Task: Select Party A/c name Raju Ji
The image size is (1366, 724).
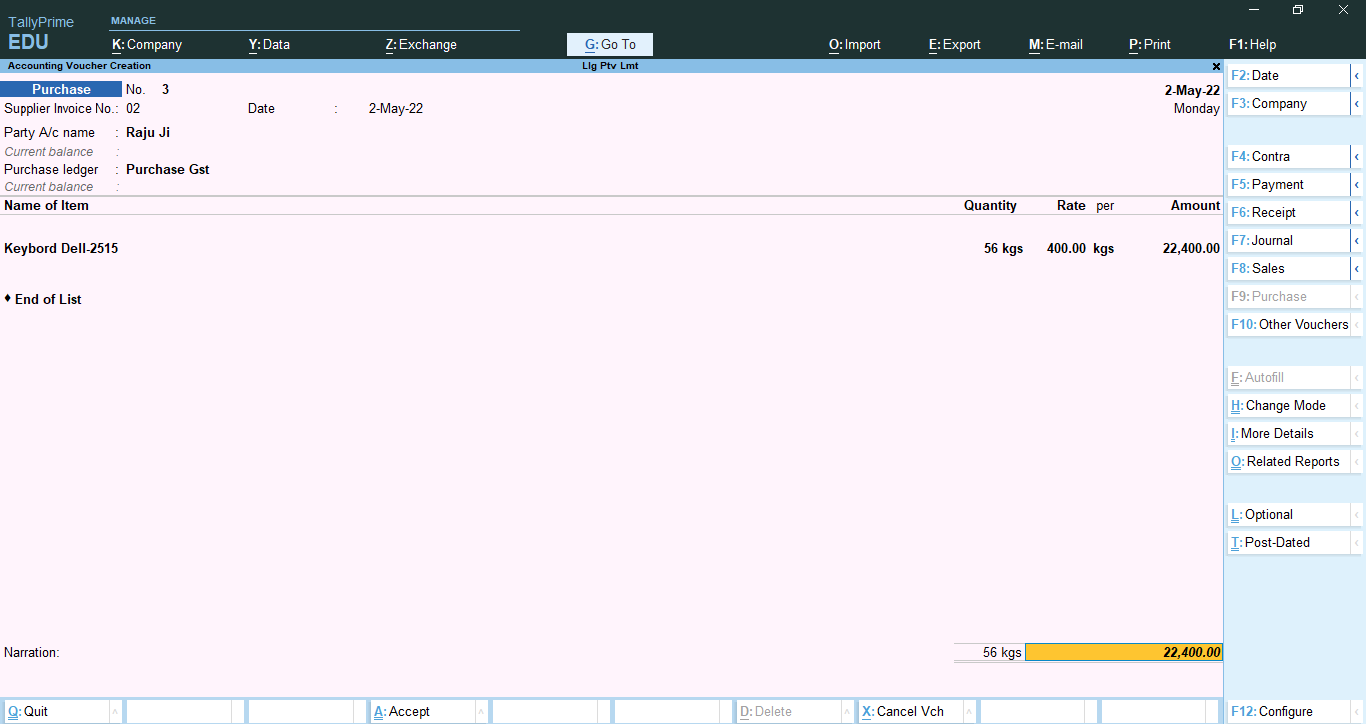Action: (x=148, y=132)
